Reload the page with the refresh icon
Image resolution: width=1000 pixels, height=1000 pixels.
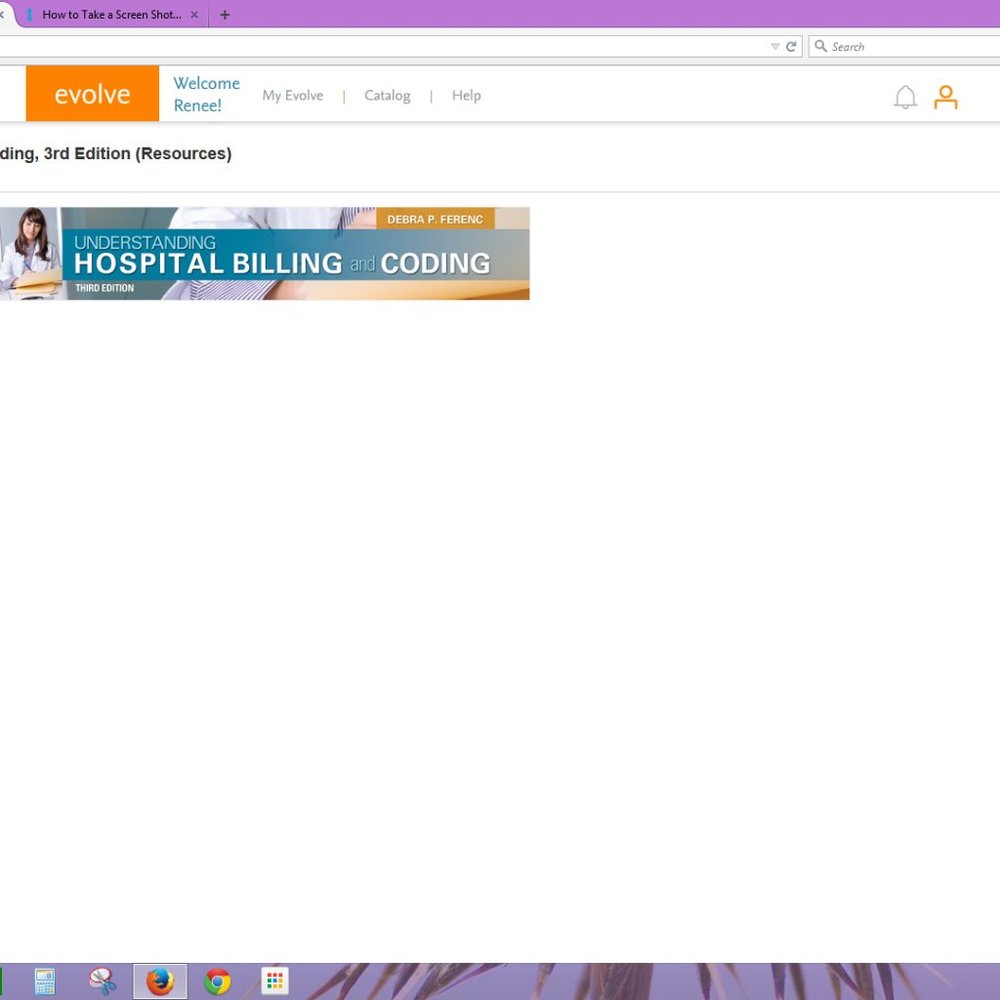[x=791, y=47]
